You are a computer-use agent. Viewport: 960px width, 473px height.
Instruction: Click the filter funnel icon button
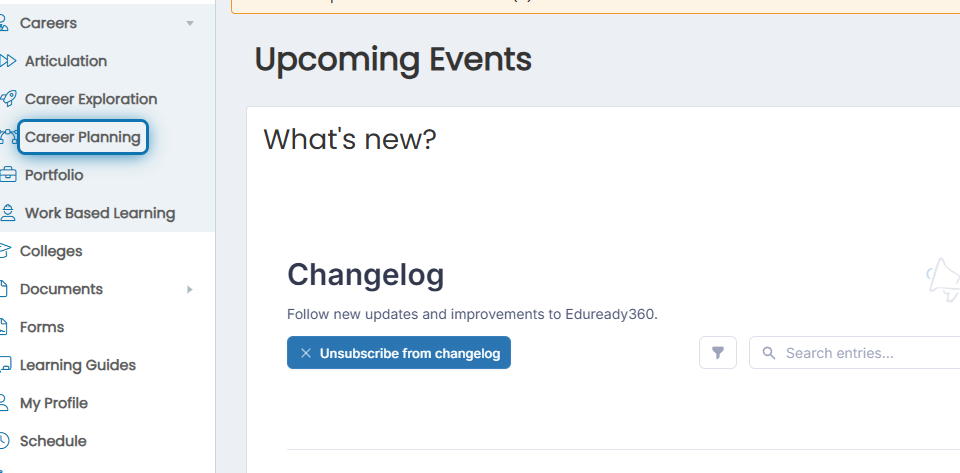[718, 352]
